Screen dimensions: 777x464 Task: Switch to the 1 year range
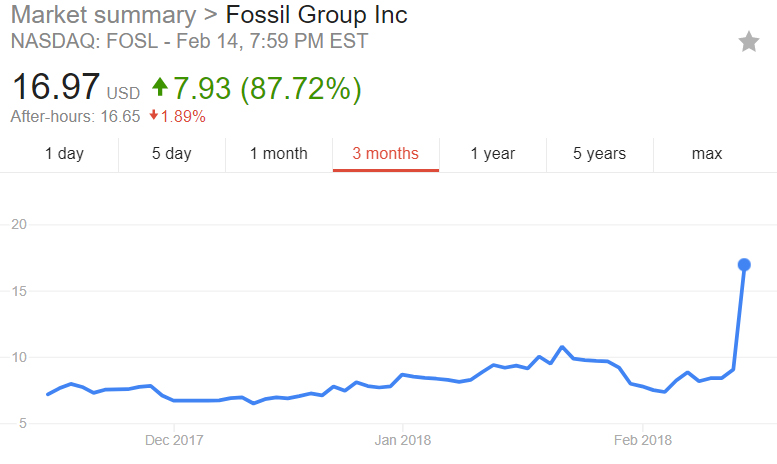493,154
